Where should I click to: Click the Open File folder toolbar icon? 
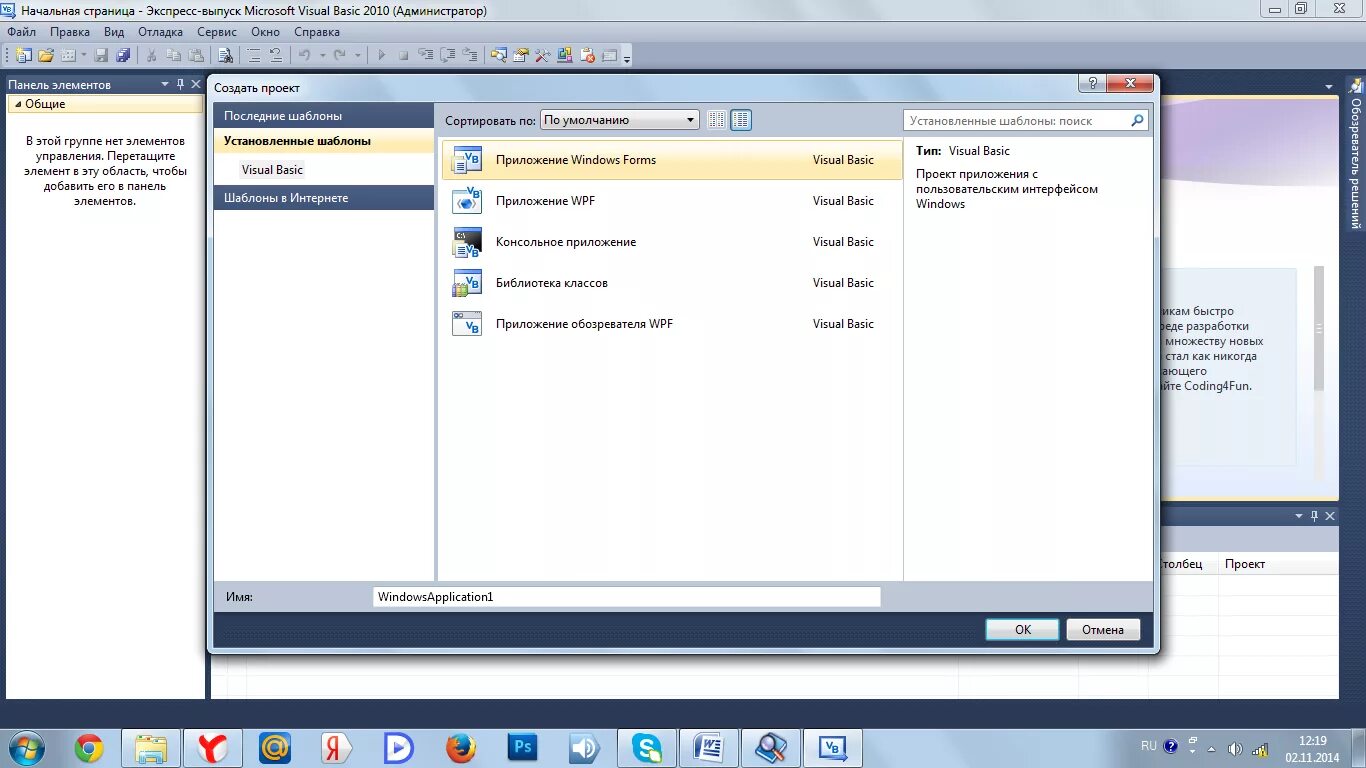46,55
